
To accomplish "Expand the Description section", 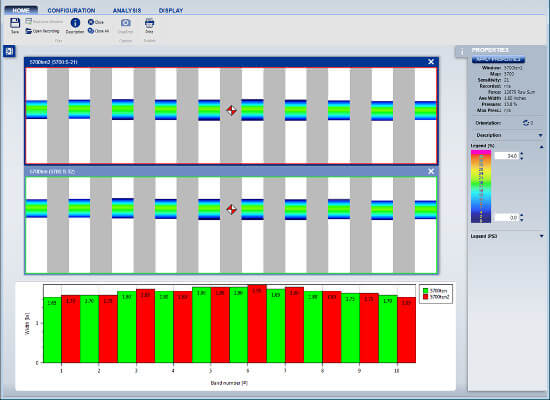I will (540, 135).
